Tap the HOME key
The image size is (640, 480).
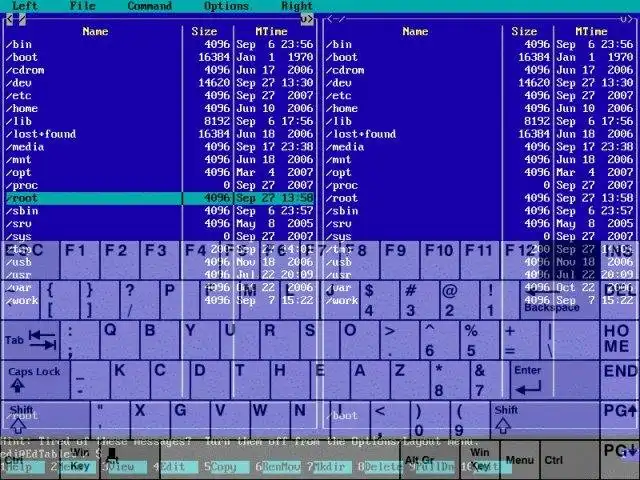[x=620, y=340]
